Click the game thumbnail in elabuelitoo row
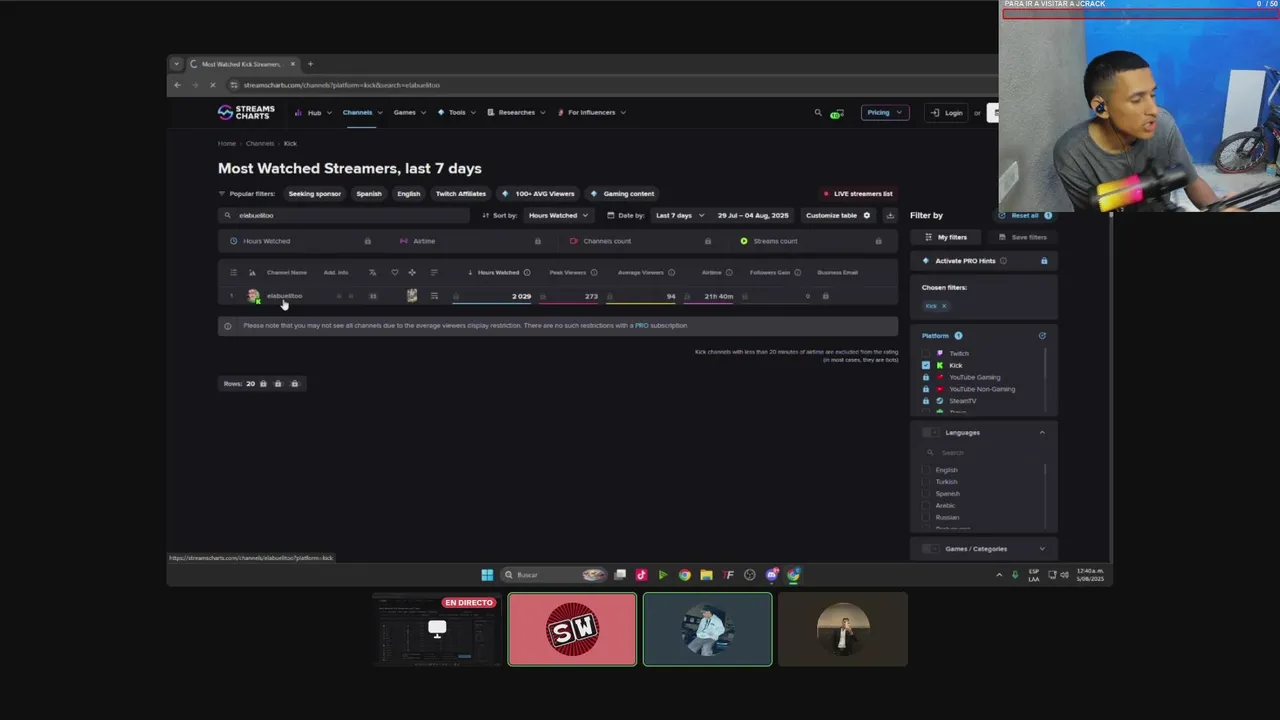1280x720 pixels. [x=412, y=296]
